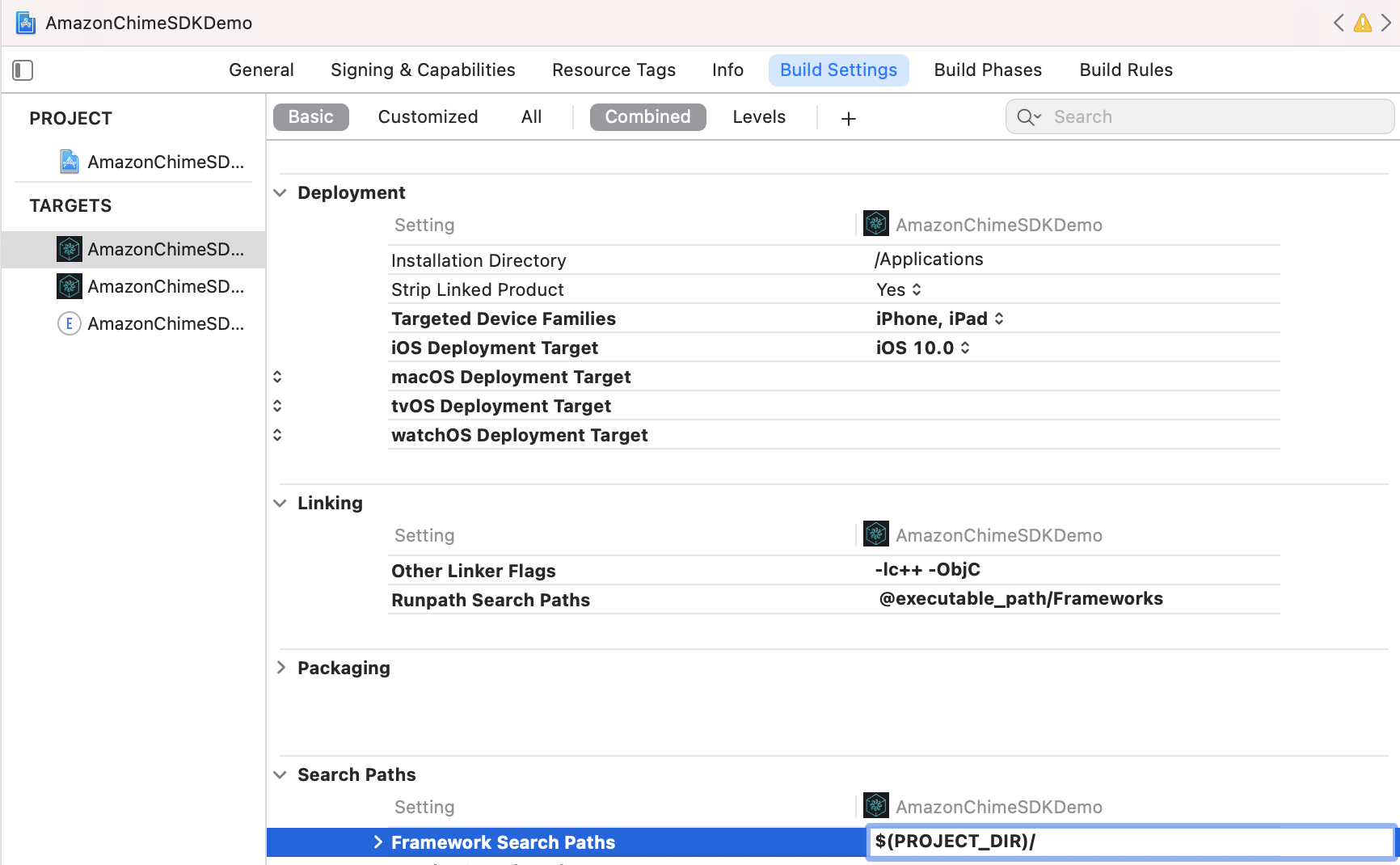Select the extension target 'E' icon
This screenshot has height=865, width=1400.
70,323
